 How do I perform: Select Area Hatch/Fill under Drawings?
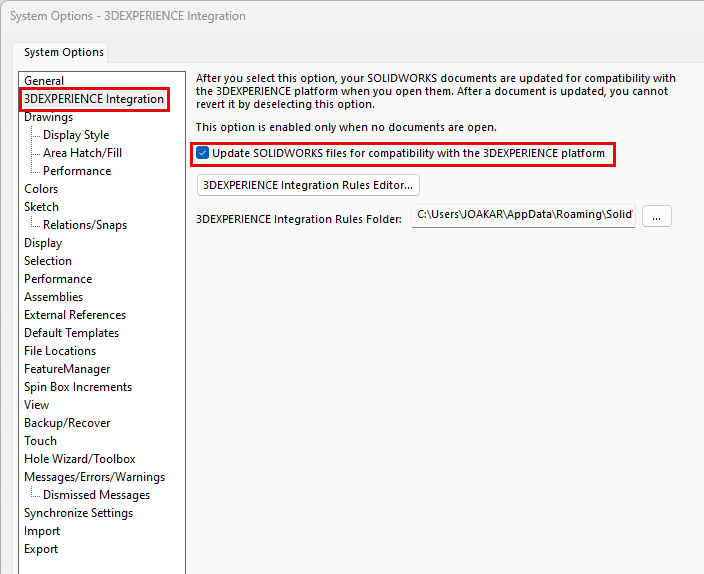point(82,153)
